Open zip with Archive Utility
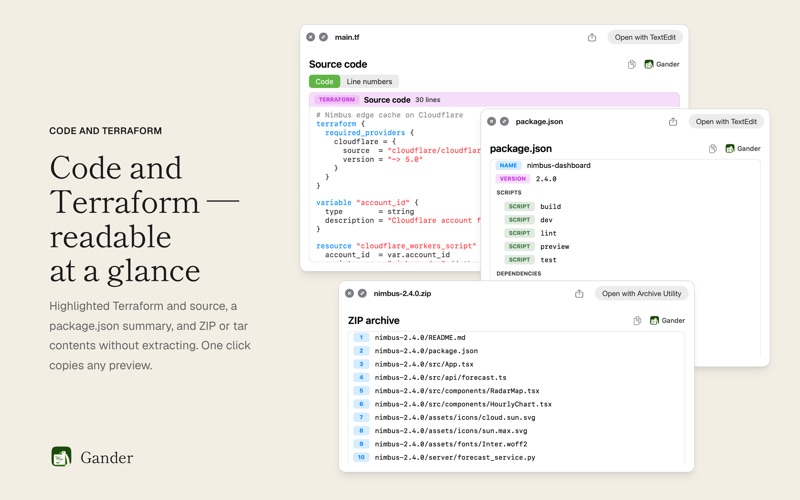The width and height of the screenshot is (800, 500). click(641, 293)
